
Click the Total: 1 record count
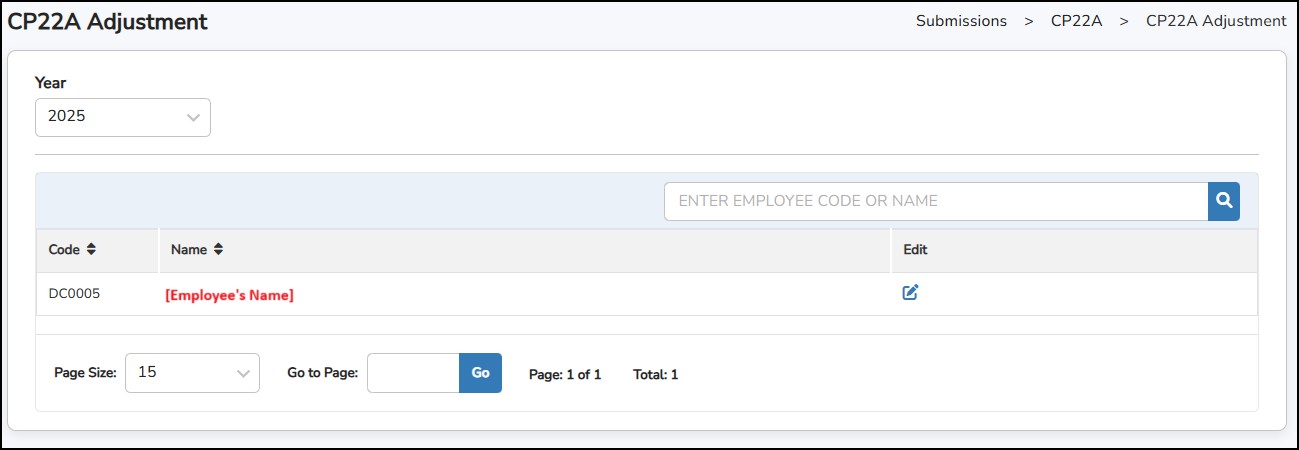point(655,375)
